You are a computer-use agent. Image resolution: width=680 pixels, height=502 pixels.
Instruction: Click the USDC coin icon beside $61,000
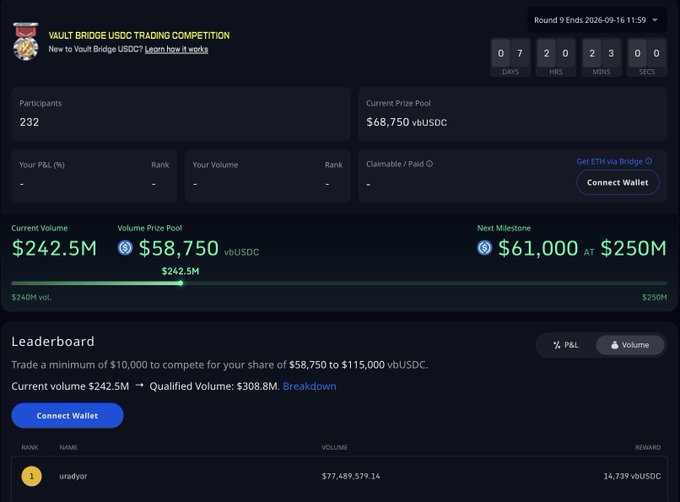click(484, 248)
